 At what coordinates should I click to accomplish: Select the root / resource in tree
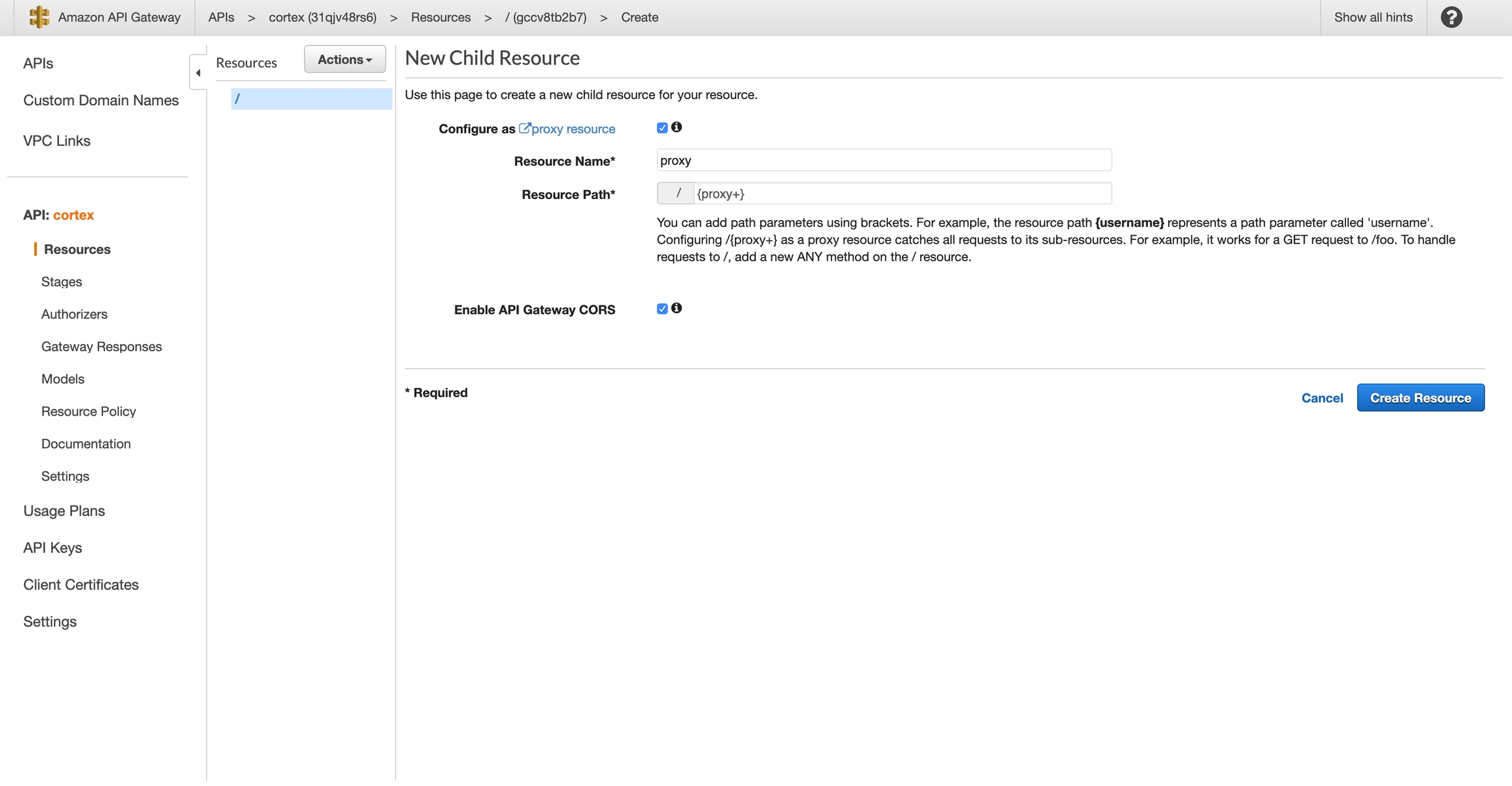311,98
